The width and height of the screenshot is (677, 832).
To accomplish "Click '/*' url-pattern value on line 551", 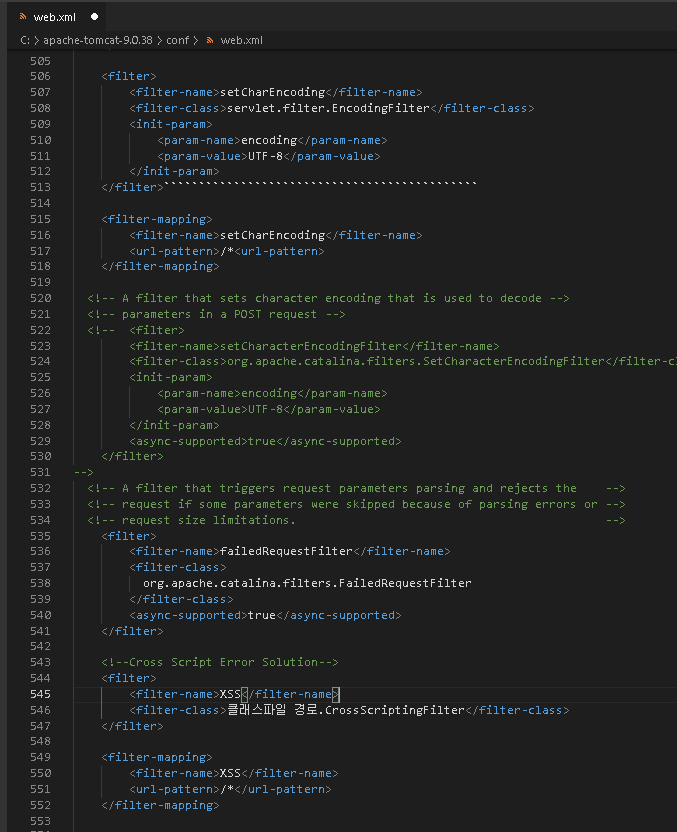I will [x=227, y=789].
